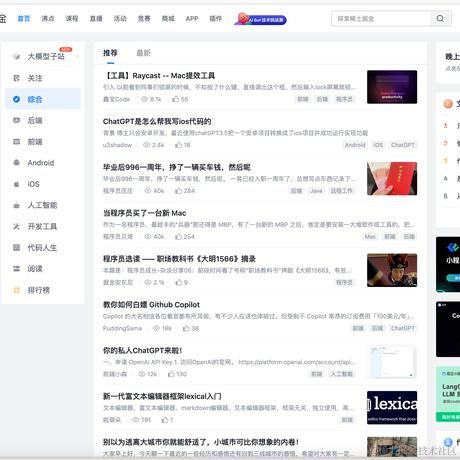Open the 插件 nav item
The image size is (460, 460).
[x=215, y=19]
